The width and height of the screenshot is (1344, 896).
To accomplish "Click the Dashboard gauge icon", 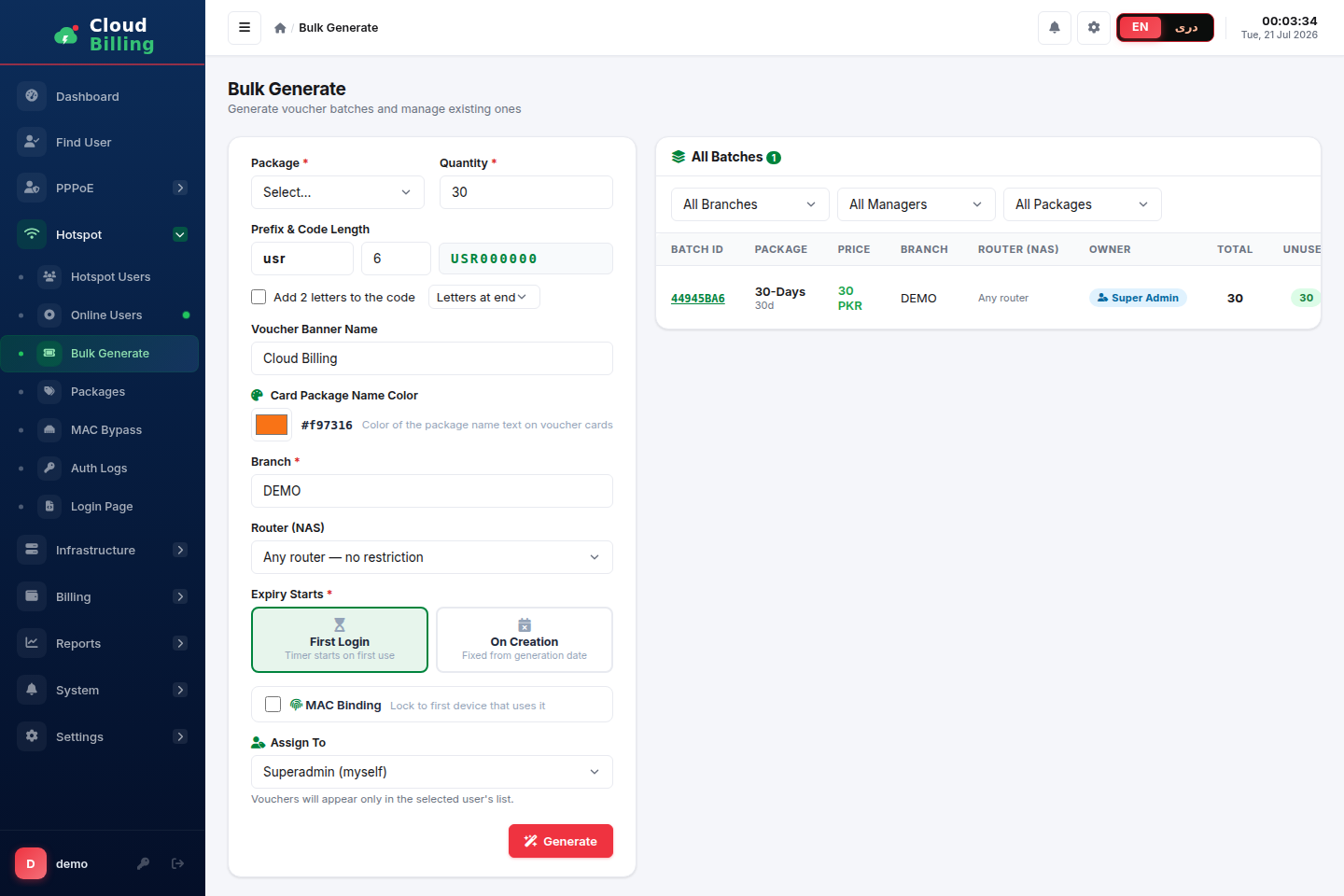I will [x=32, y=95].
